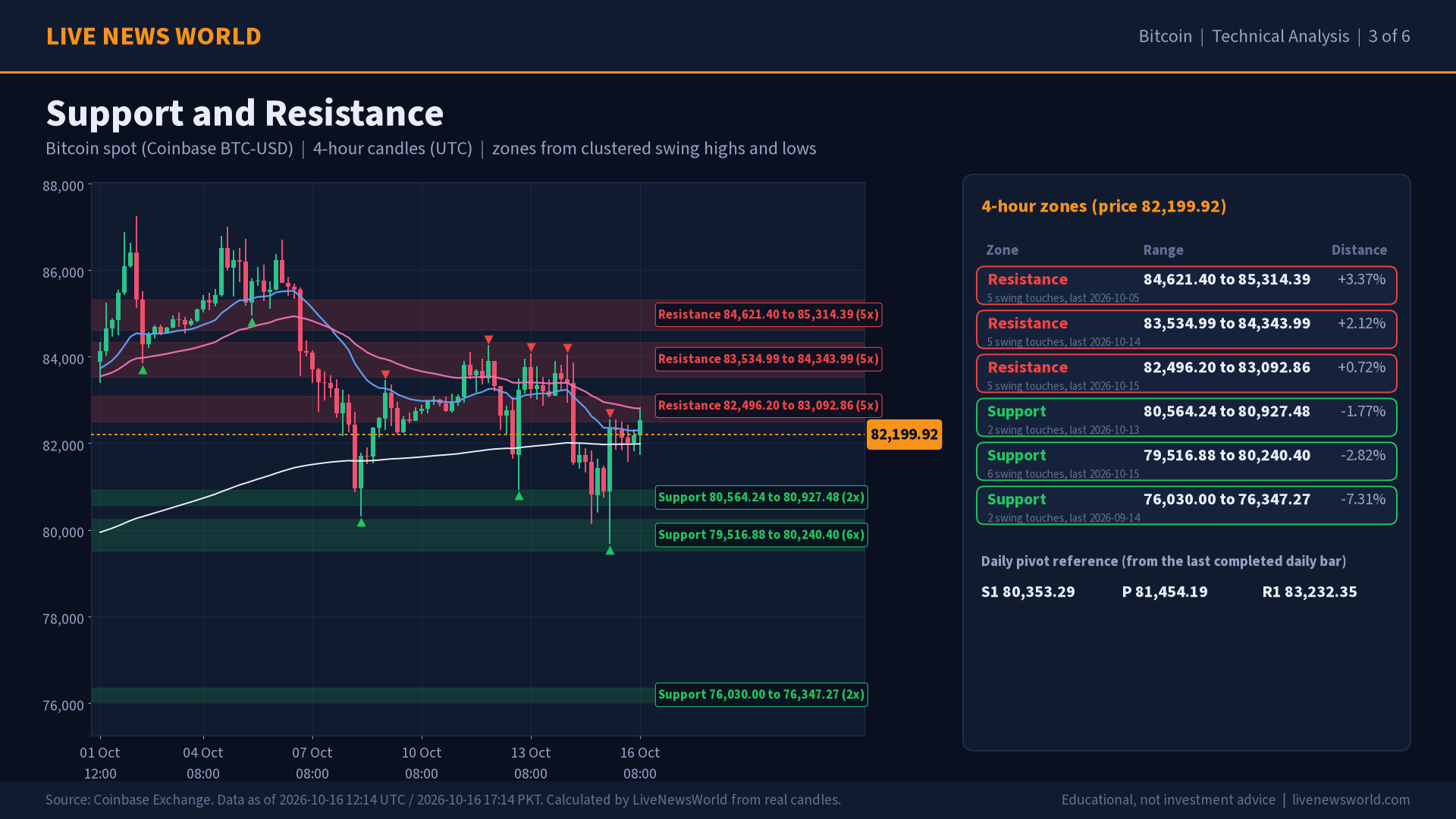The height and width of the screenshot is (819, 1456).
Task: Click the '4-hour zones (price 82,199.92)' title
Action: [1104, 206]
